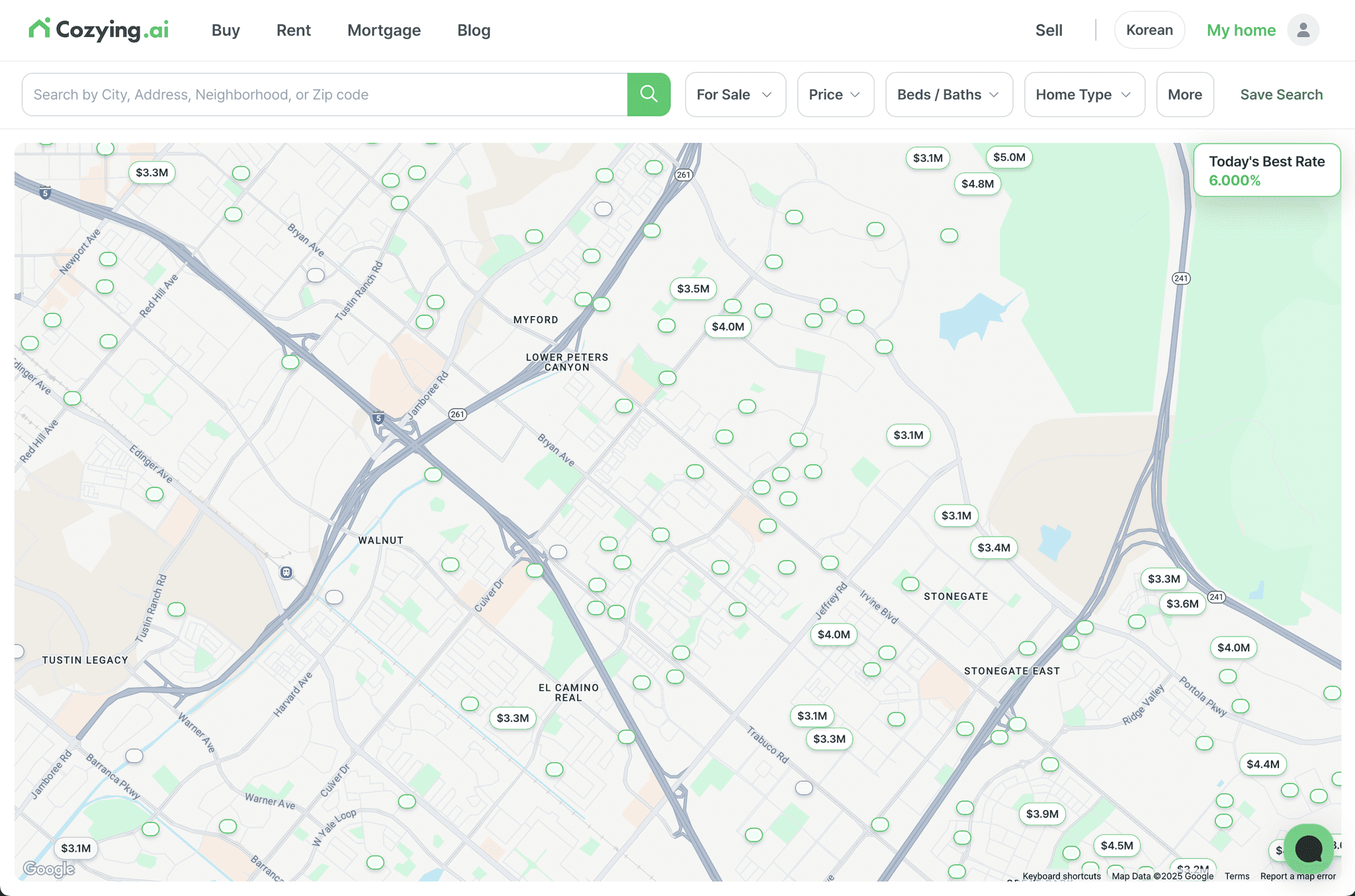1355x896 pixels.
Task: Select the $3.4M map price pin
Action: pos(993,548)
